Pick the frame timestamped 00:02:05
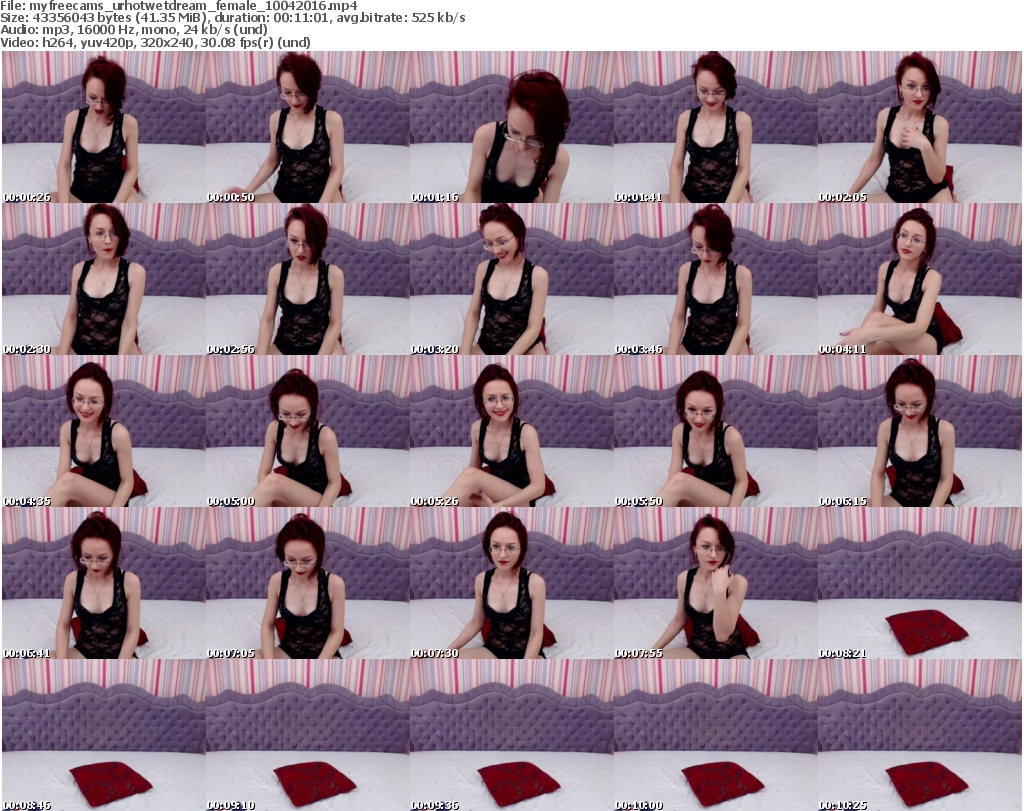The width and height of the screenshot is (1024, 811). click(x=919, y=127)
